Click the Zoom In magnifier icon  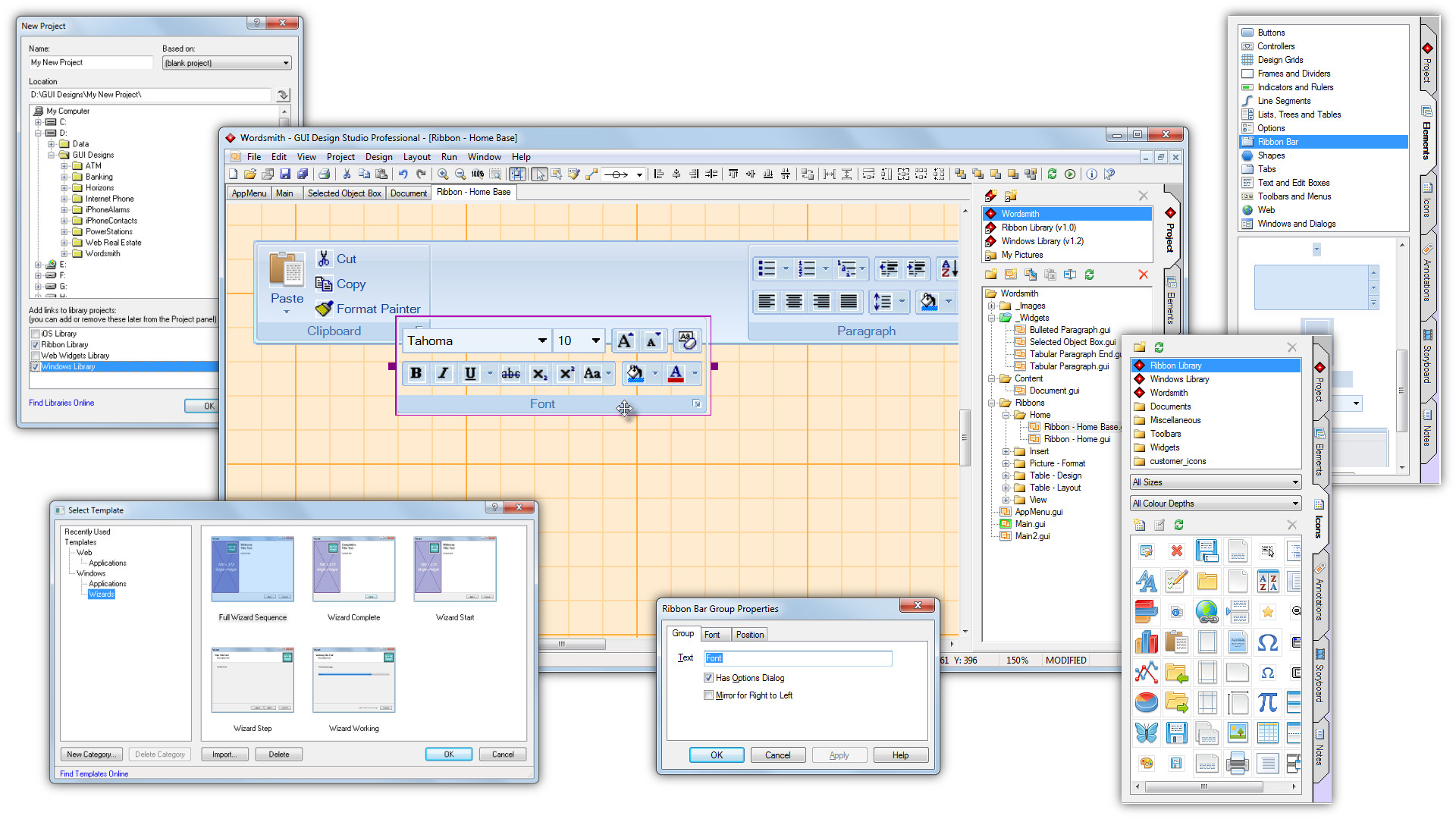(443, 174)
